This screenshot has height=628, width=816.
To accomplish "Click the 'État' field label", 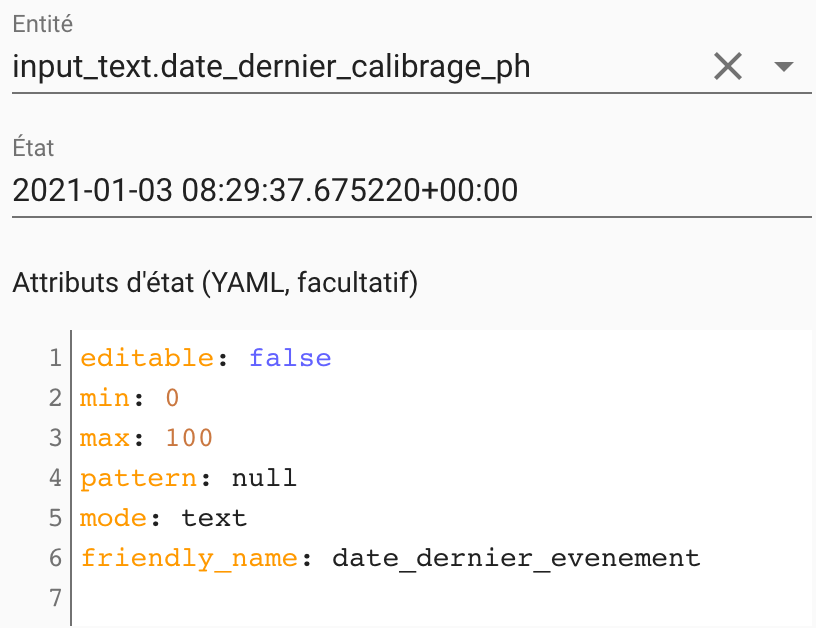I will pyautogui.click(x=33, y=148).
